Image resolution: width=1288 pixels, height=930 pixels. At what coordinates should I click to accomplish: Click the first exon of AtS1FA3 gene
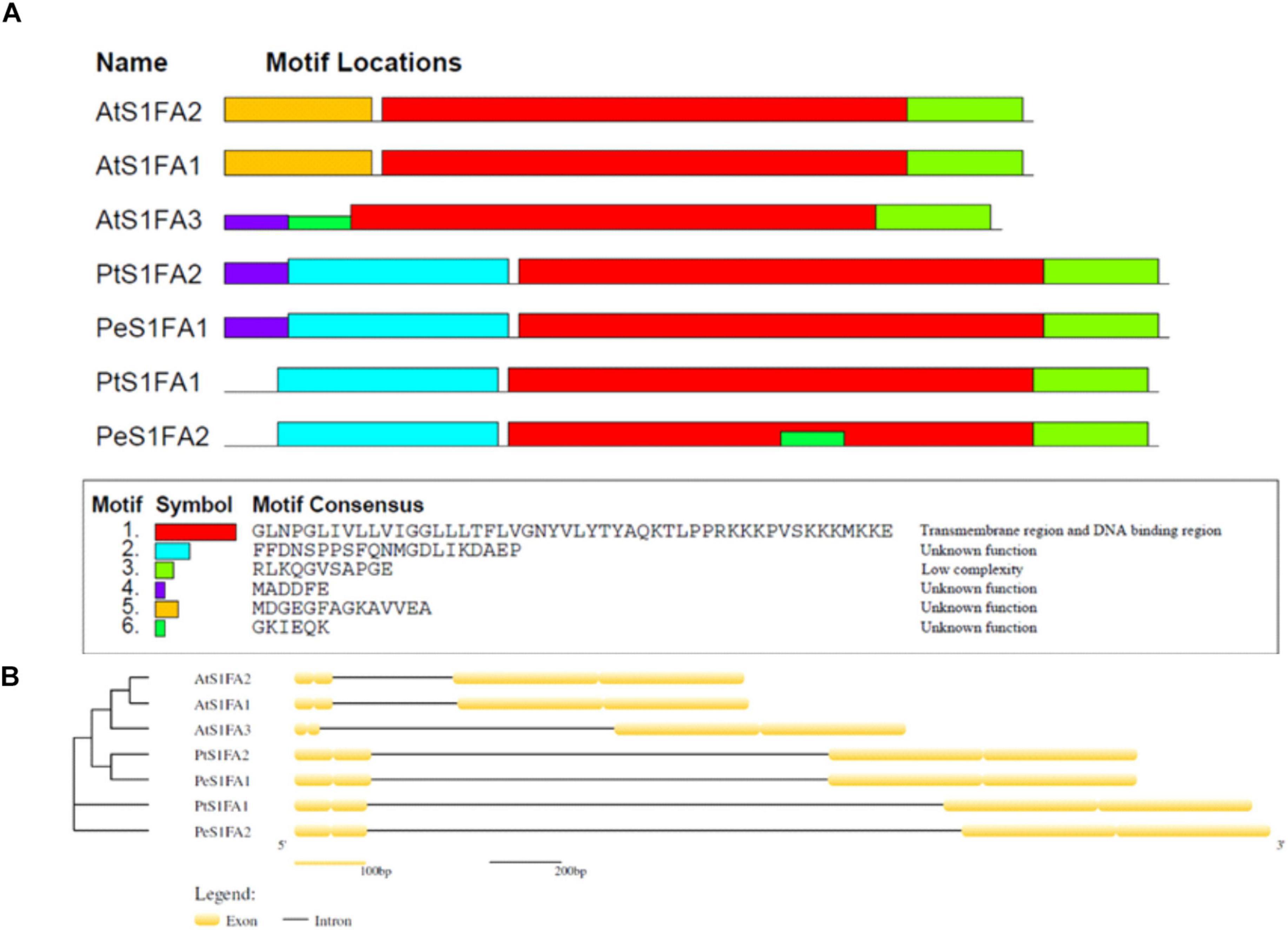[300, 730]
